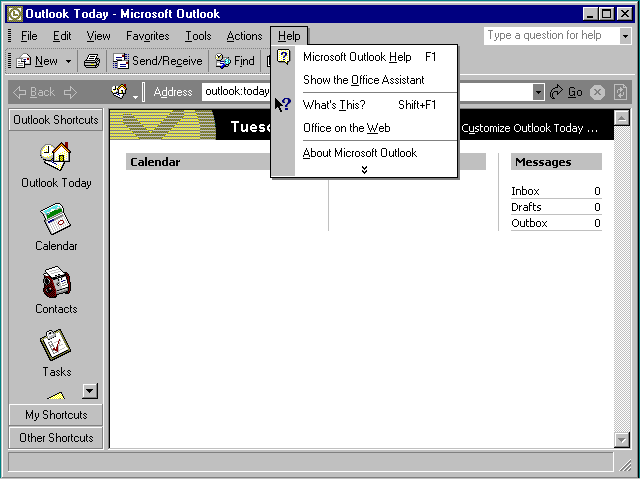Image resolution: width=640 pixels, height=480 pixels.
Task: Click the Back navigation button
Action: (34, 92)
